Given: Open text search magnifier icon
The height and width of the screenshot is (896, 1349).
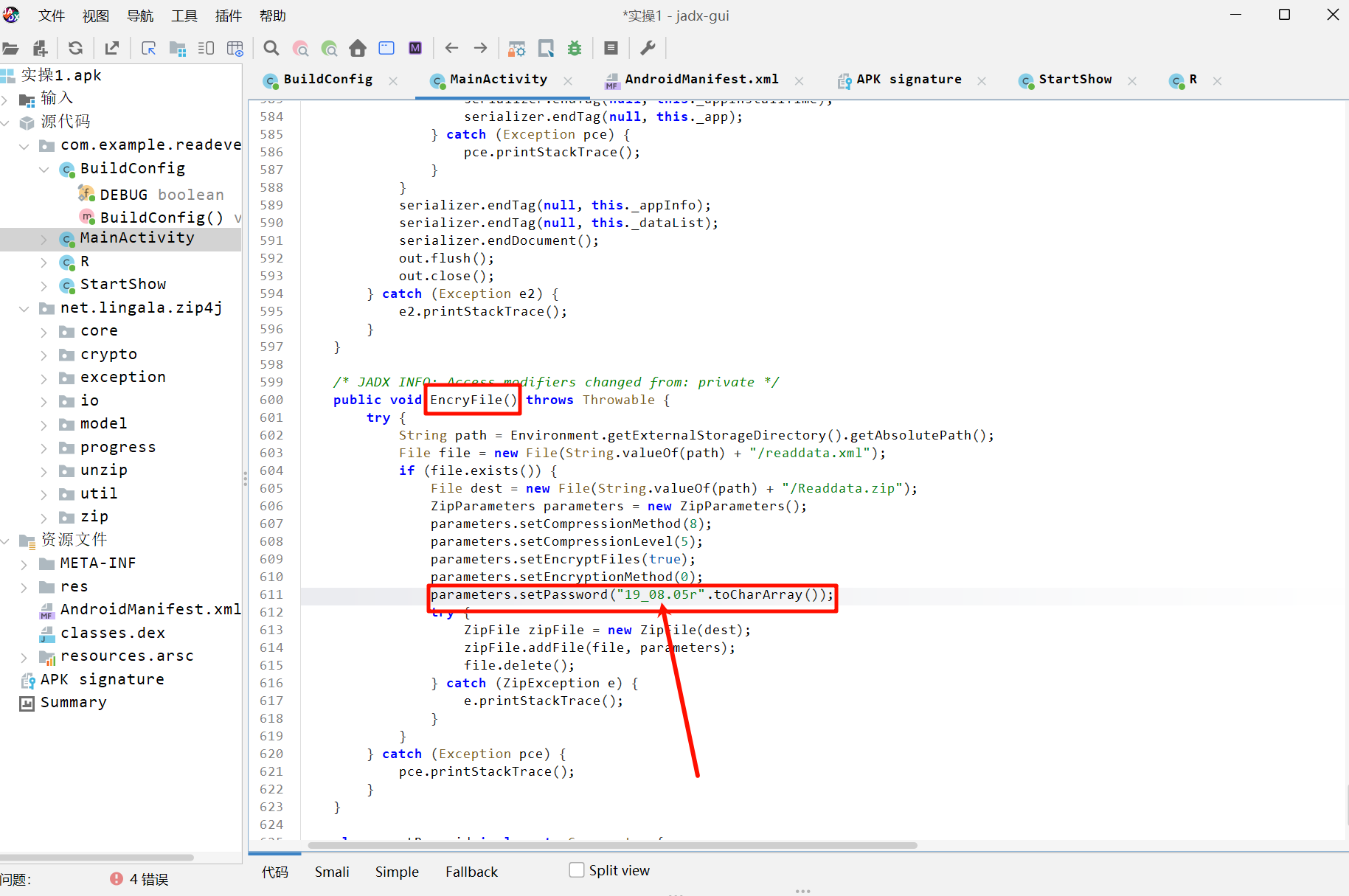Looking at the screenshot, I should click(x=271, y=49).
